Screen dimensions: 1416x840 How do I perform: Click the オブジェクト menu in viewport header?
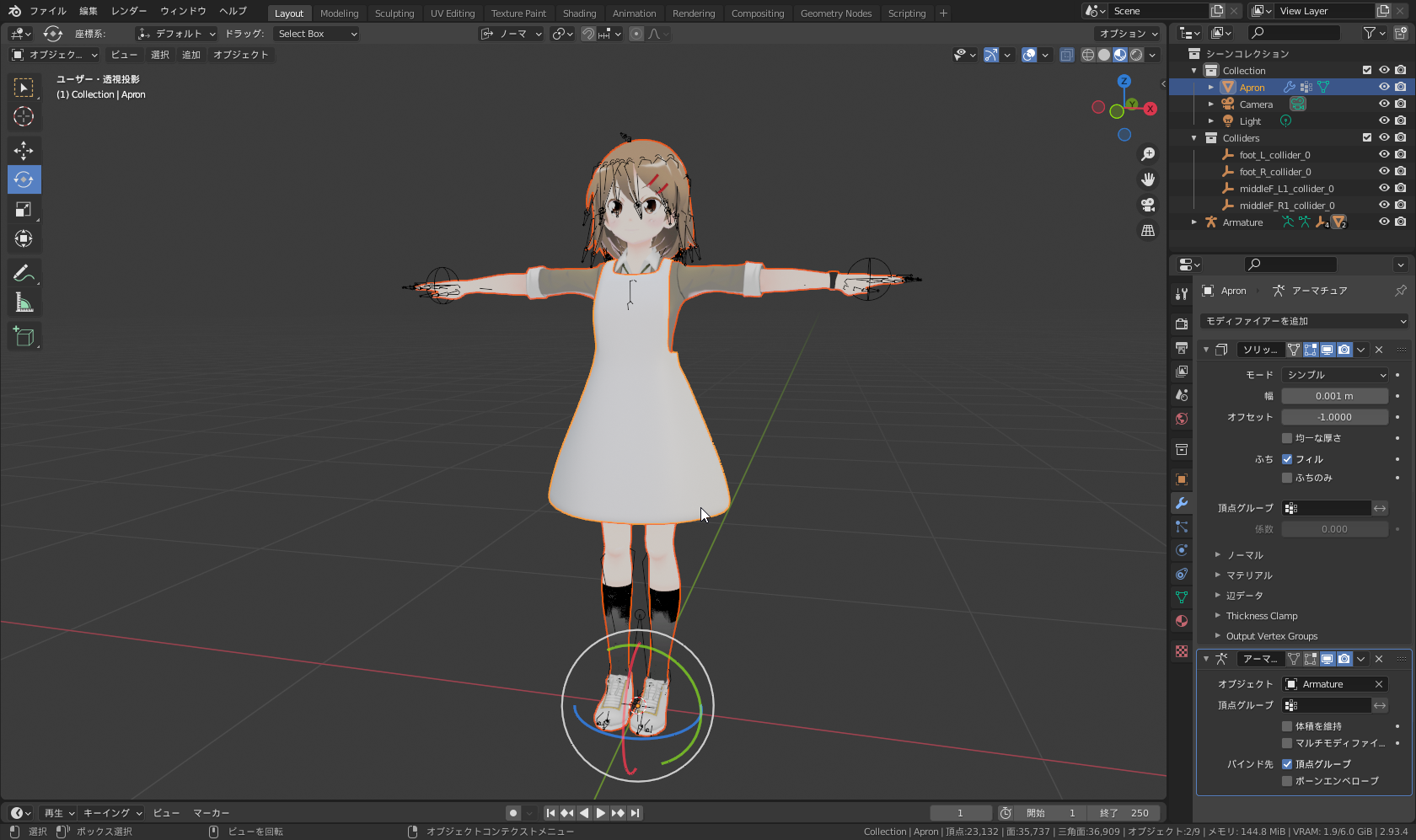[x=240, y=55]
